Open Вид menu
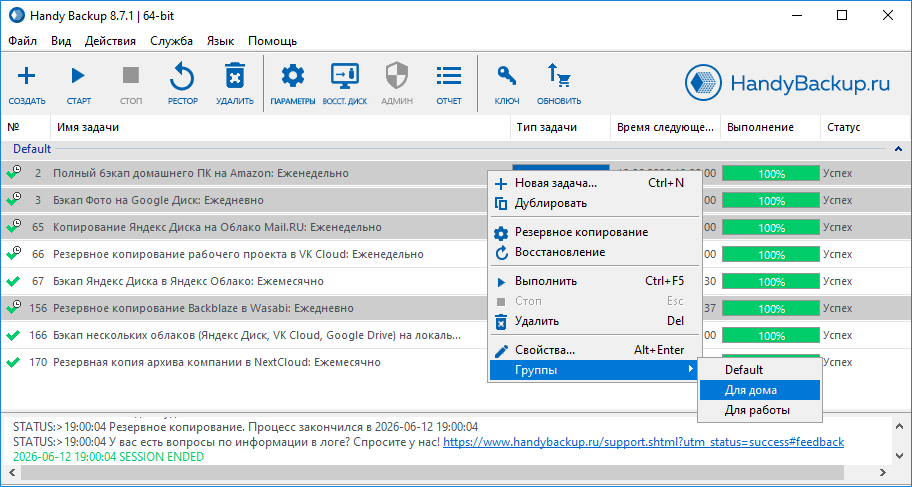The image size is (912, 487). 61,41
